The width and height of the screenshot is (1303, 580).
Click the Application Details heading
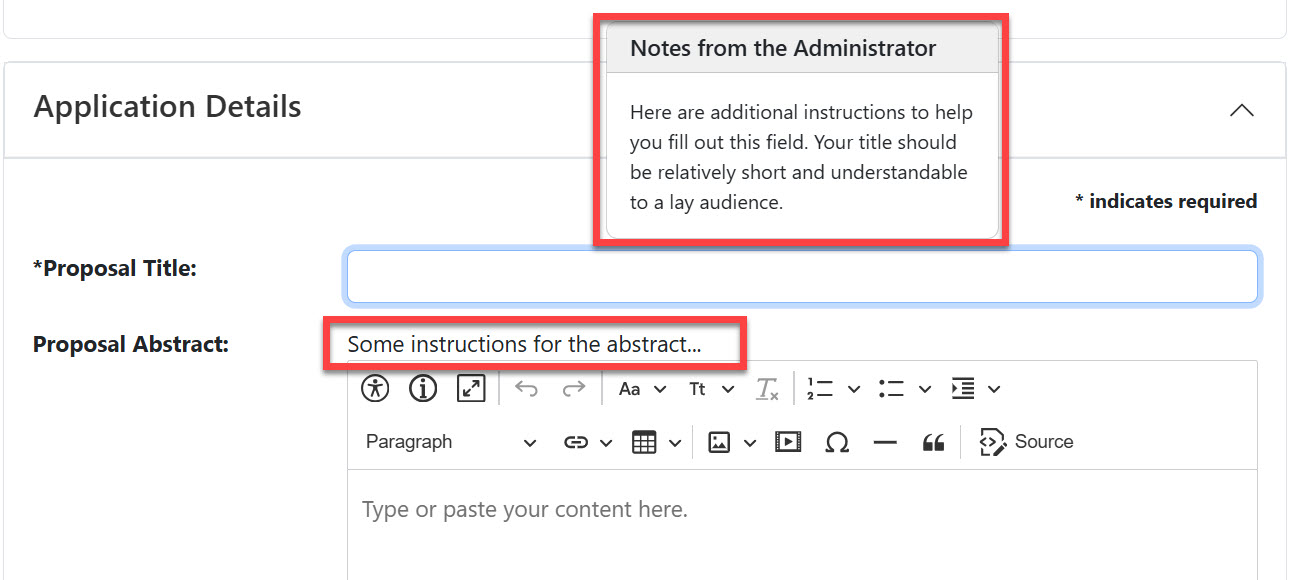(168, 107)
